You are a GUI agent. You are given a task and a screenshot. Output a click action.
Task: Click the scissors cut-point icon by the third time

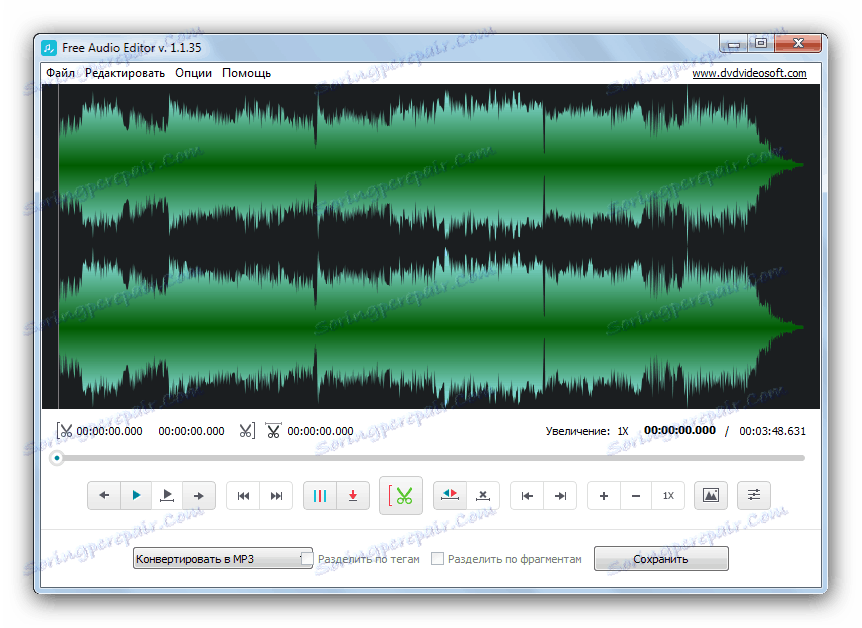tap(273, 431)
